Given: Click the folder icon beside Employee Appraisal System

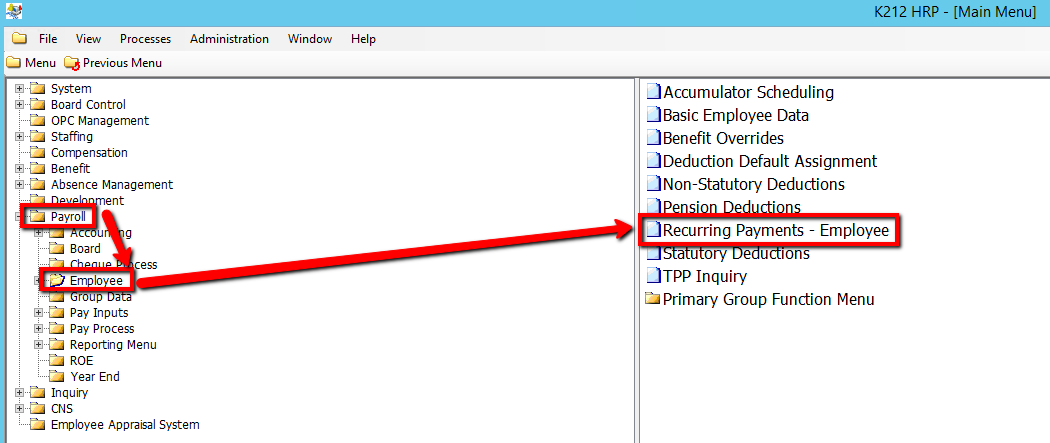Looking at the screenshot, I should pyautogui.click(x=38, y=425).
